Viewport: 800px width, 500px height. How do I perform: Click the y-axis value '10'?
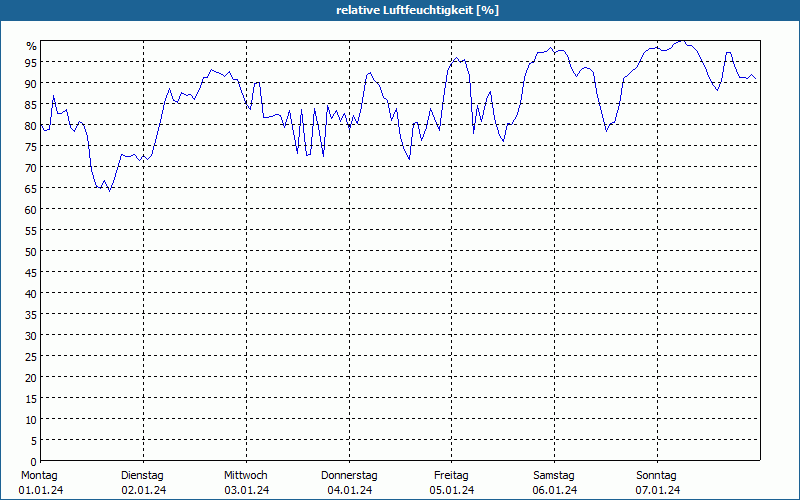(x=31, y=419)
